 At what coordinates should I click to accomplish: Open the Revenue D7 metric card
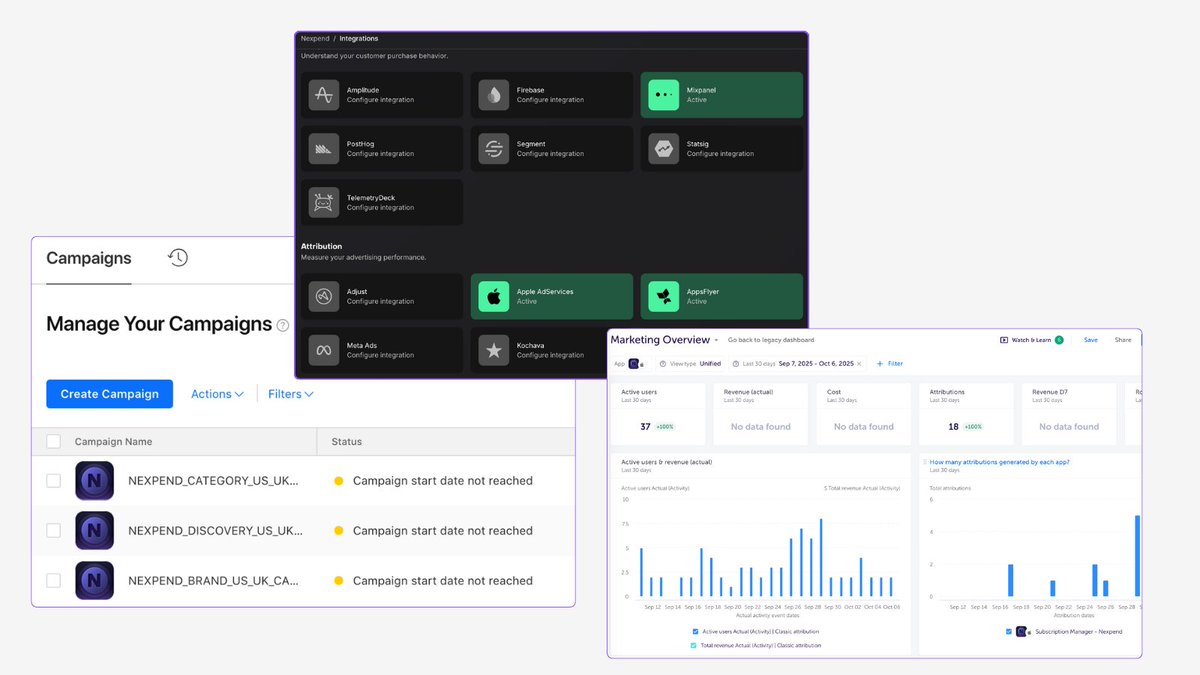click(x=1069, y=414)
